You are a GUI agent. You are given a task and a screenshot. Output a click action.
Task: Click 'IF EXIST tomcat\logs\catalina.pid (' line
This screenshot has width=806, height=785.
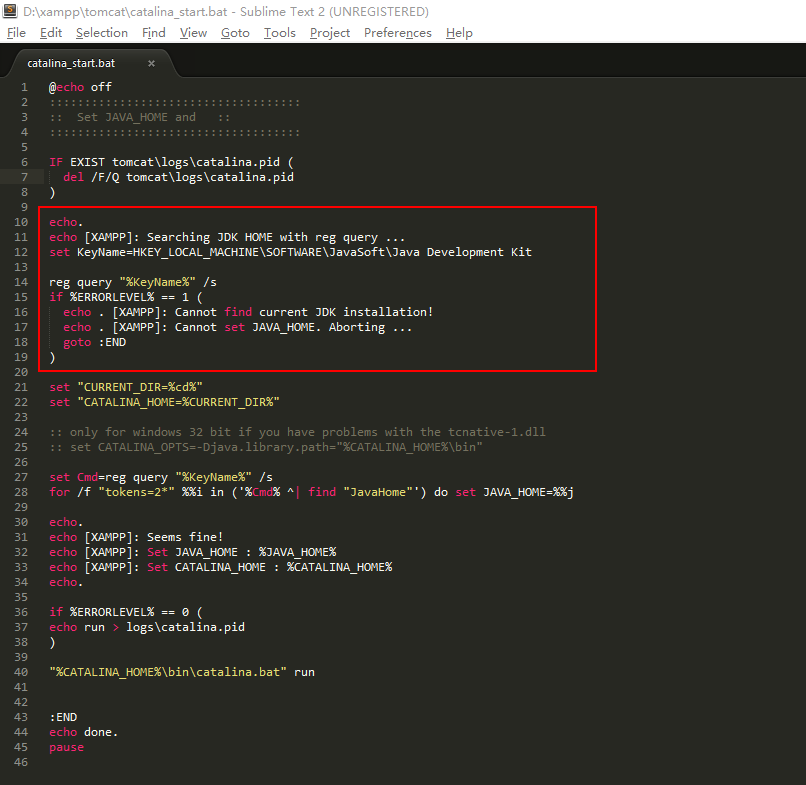171,162
